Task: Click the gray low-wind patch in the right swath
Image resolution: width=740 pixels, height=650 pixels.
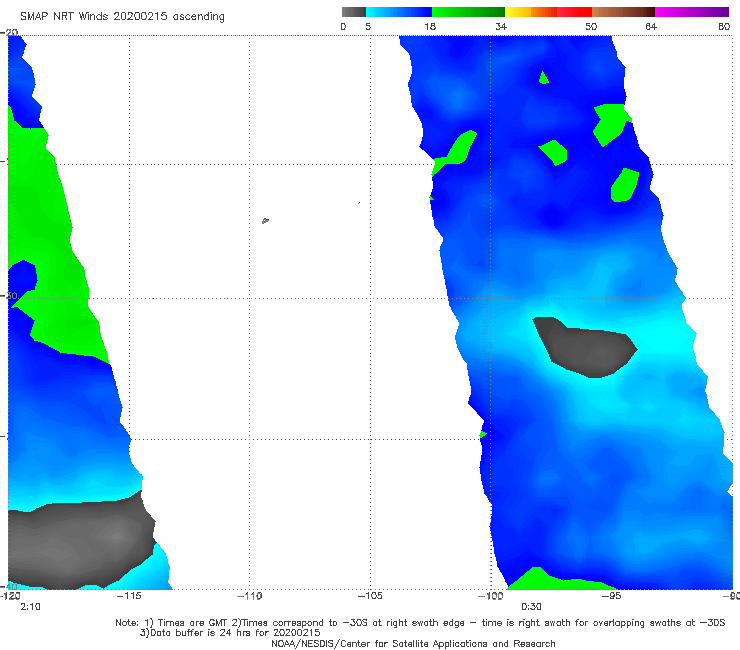Action: pos(585,347)
